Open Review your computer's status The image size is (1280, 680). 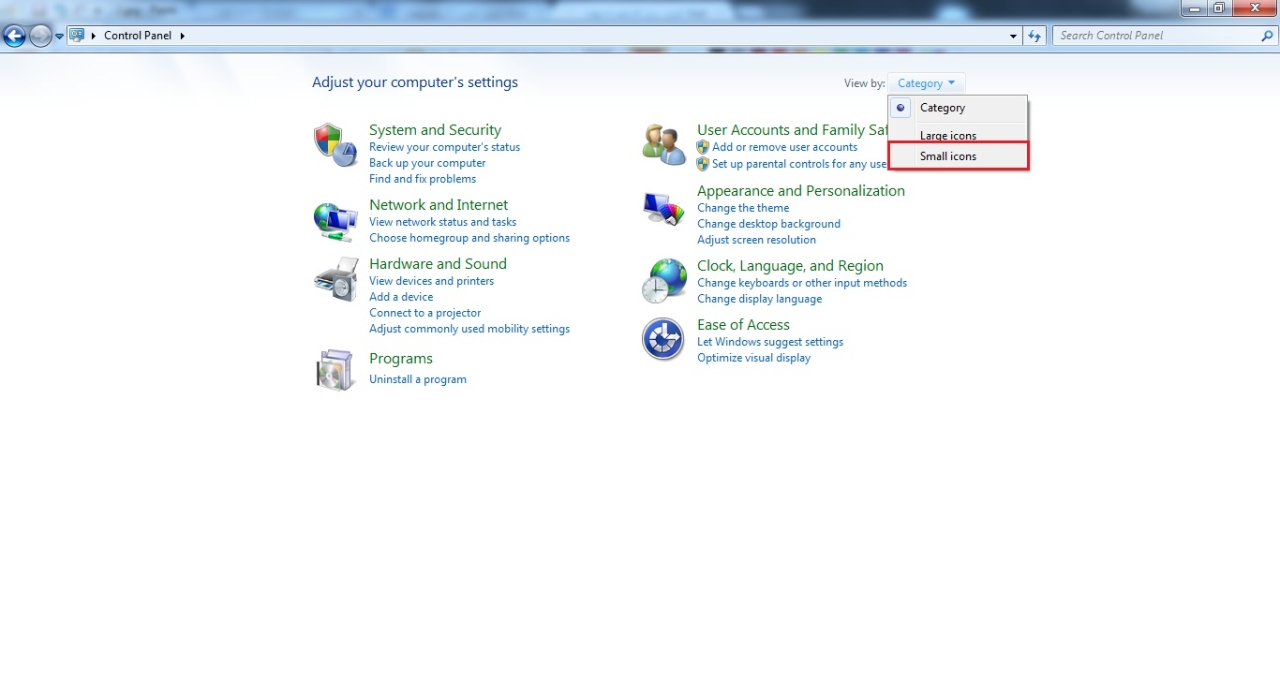(444, 147)
